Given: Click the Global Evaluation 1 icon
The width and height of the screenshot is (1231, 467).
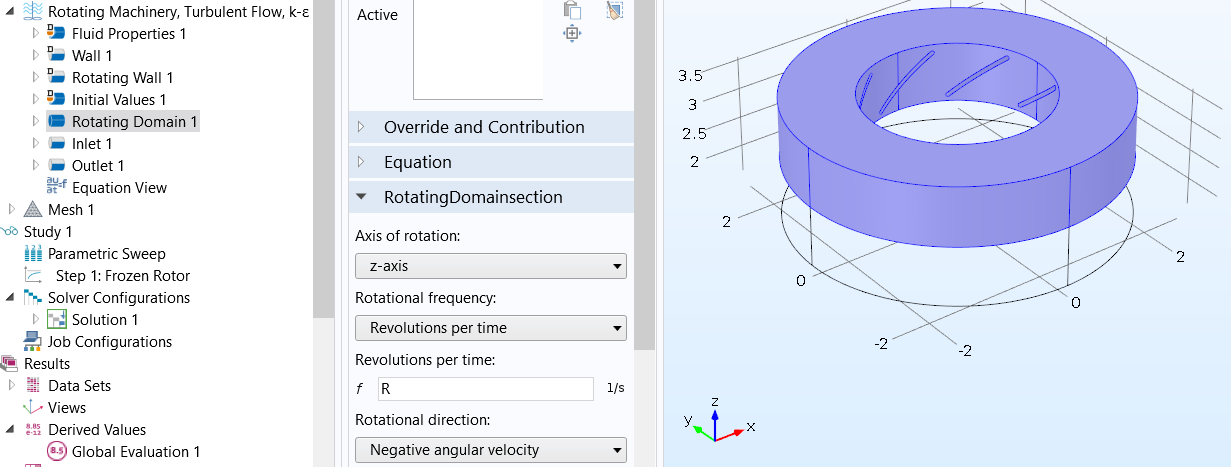Looking at the screenshot, I should tap(57, 452).
